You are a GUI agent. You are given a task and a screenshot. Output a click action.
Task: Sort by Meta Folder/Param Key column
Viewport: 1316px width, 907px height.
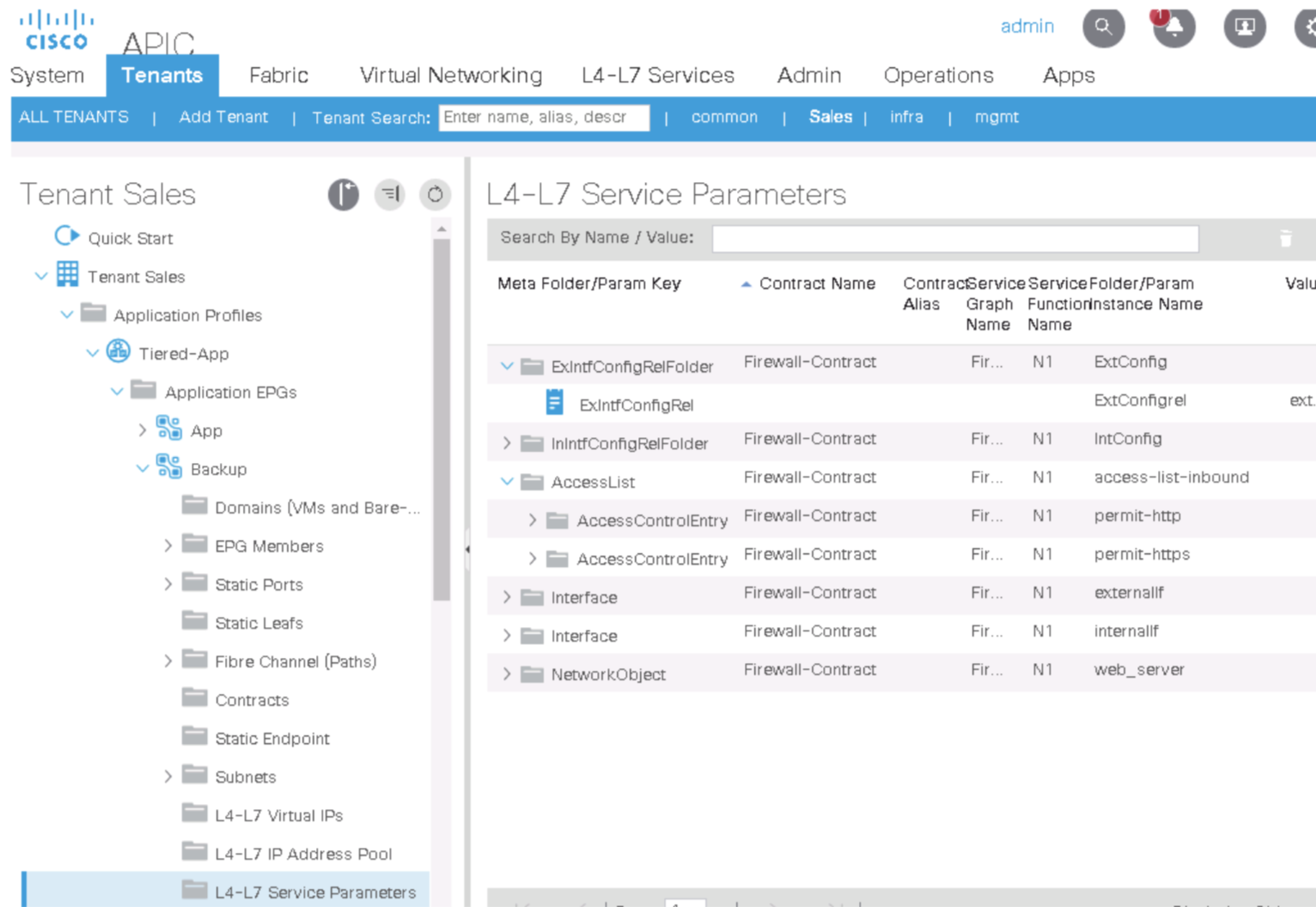pyautogui.click(x=589, y=283)
